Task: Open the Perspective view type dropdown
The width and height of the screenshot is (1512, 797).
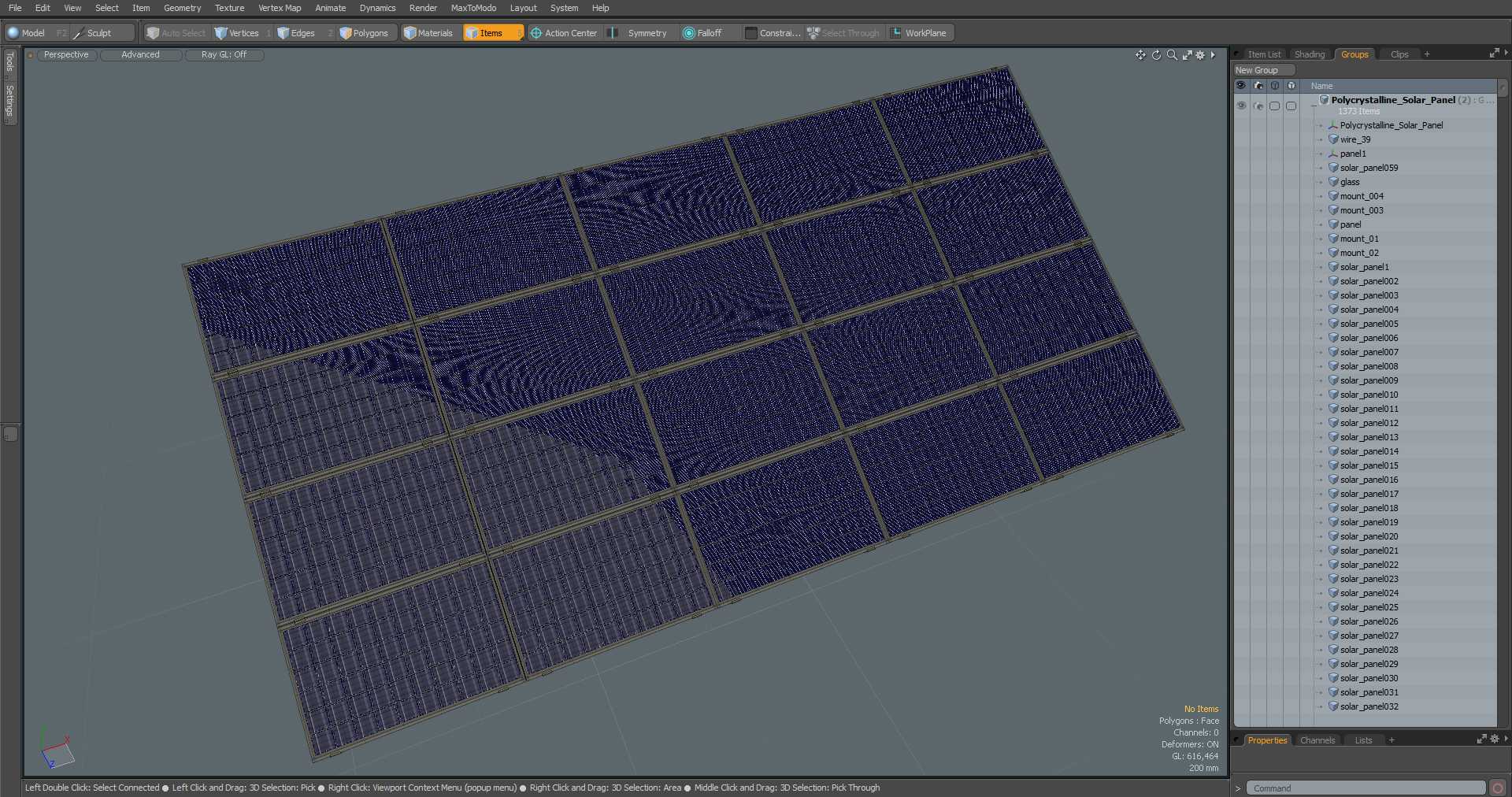Action: [x=66, y=55]
